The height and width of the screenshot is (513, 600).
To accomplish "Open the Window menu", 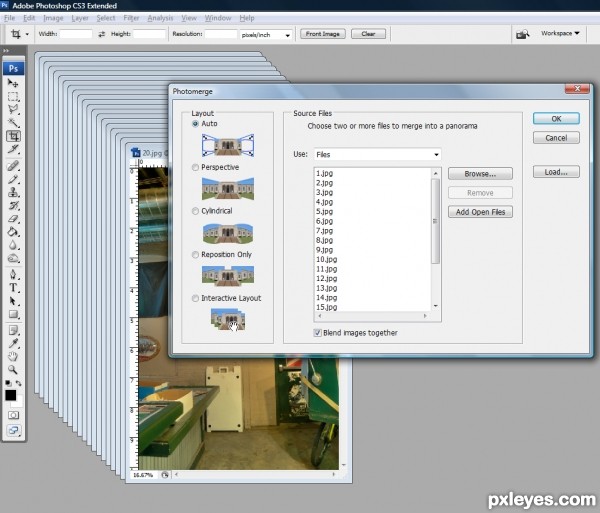I will coord(218,18).
